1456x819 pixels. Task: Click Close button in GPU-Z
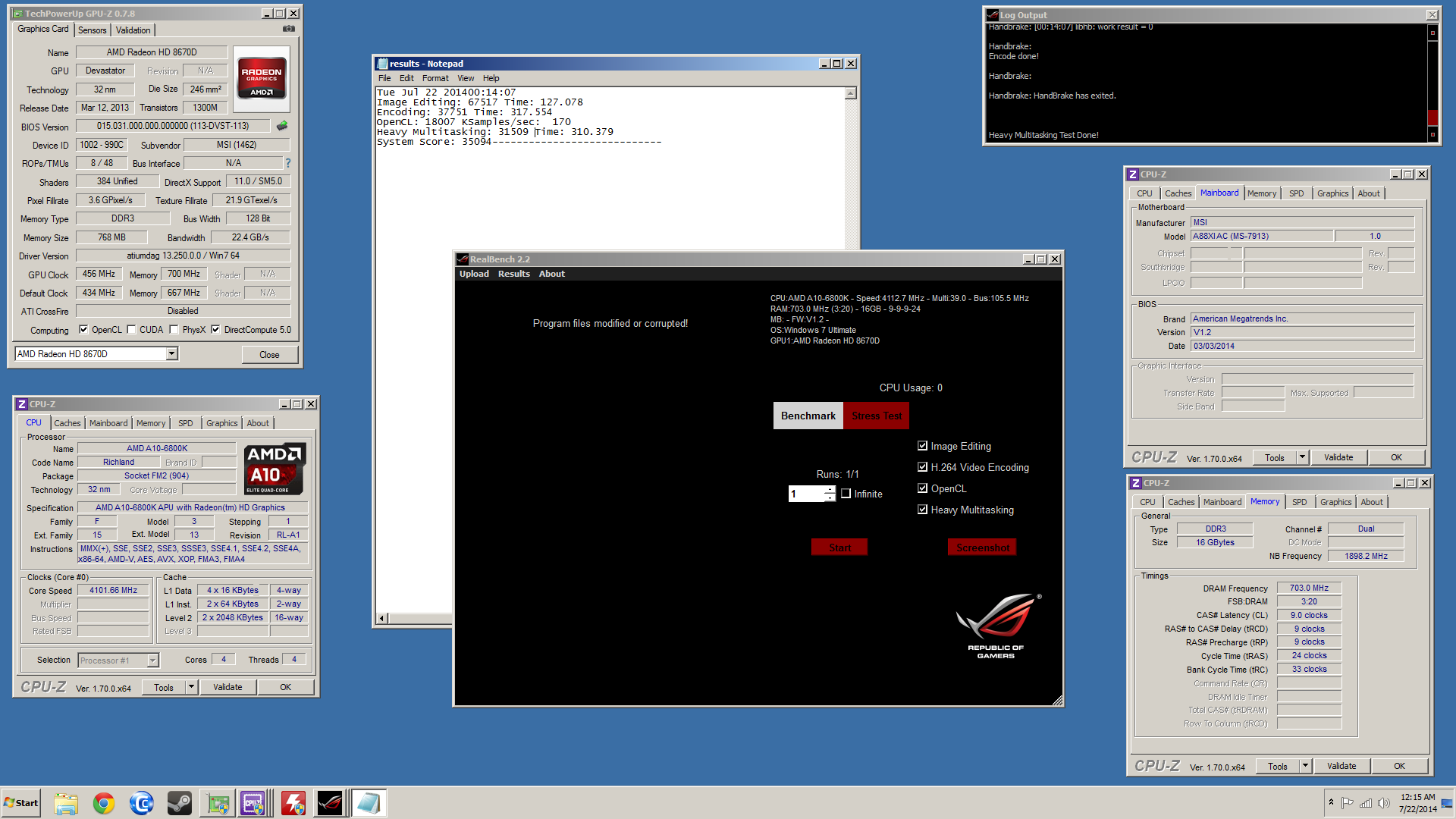tap(269, 354)
